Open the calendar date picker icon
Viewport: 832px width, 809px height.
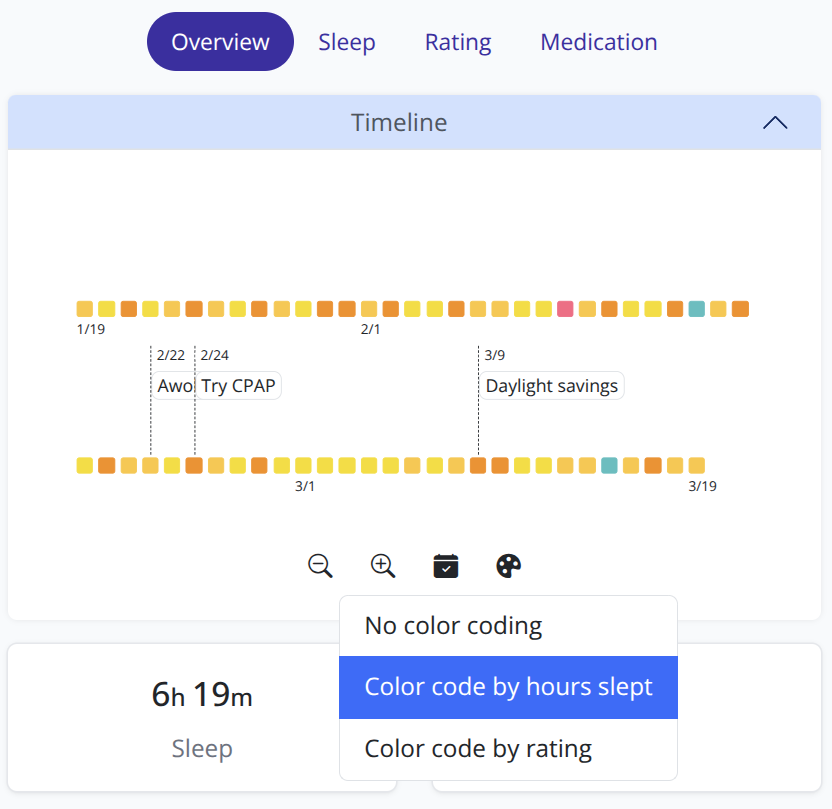pyautogui.click(x=446, y=566)
